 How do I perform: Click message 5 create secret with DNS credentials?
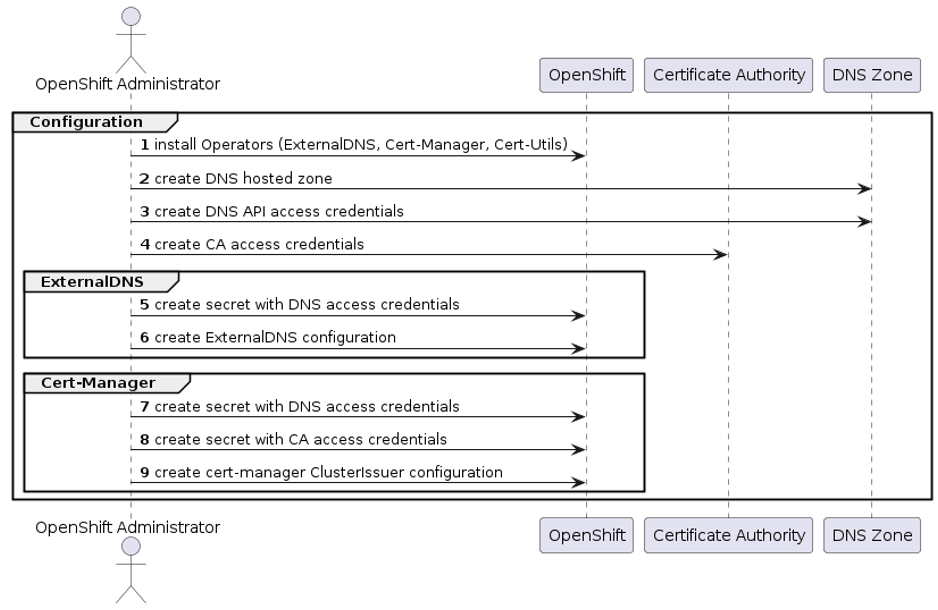[300, 304]
